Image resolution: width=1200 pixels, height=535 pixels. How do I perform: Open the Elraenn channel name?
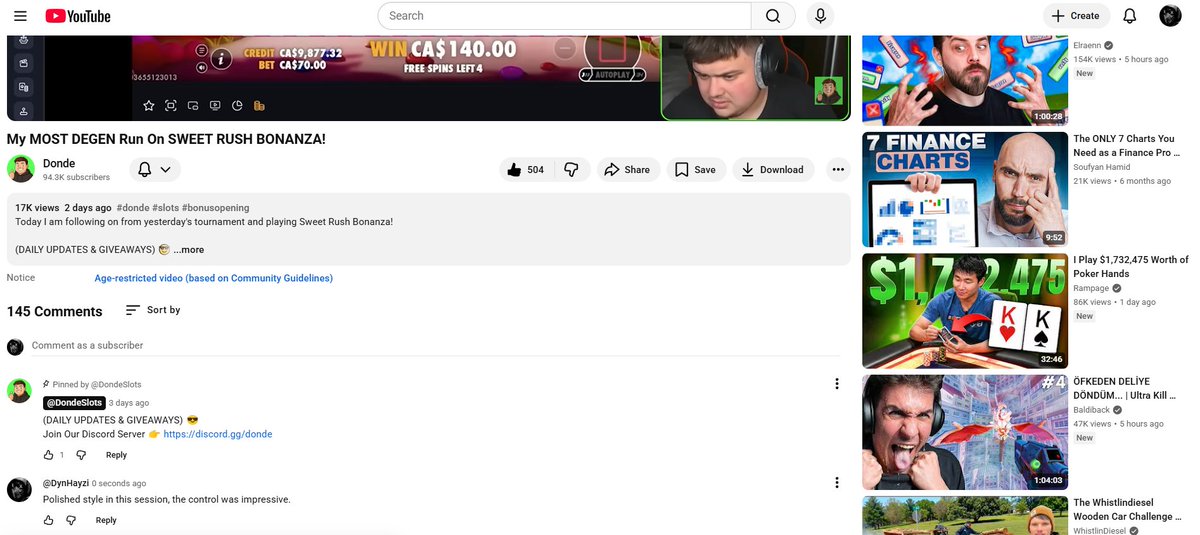point(1089,46)
